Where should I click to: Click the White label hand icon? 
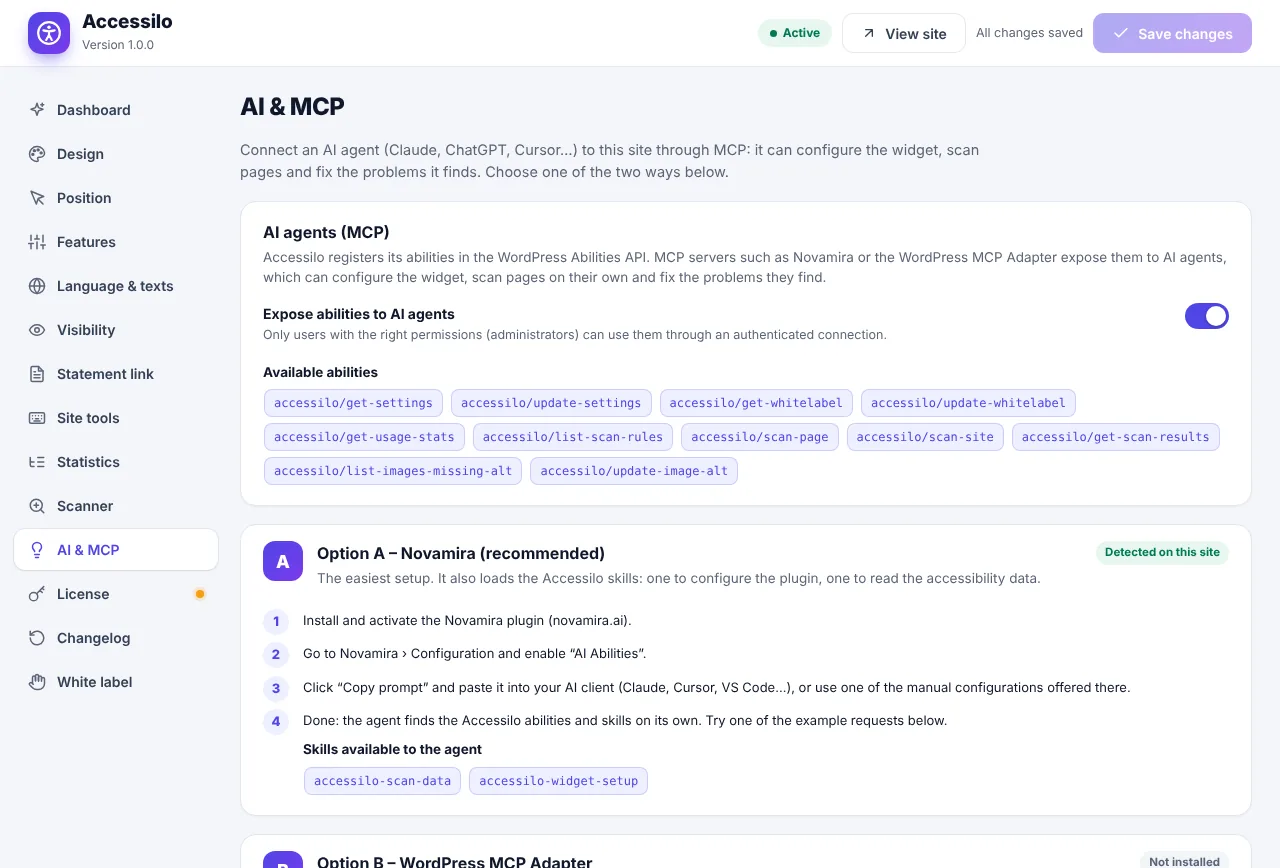pyautogui.click(x=37, y=682)
